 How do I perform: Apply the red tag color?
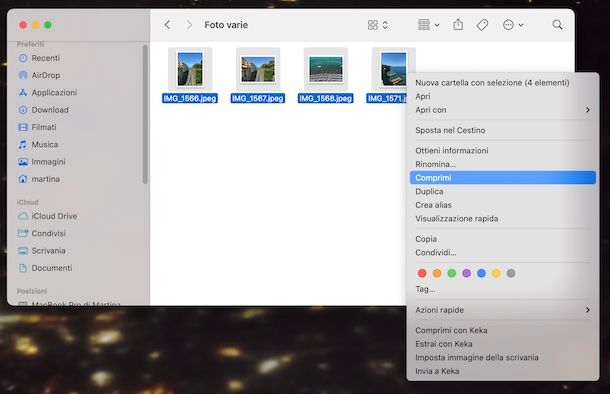422,273
